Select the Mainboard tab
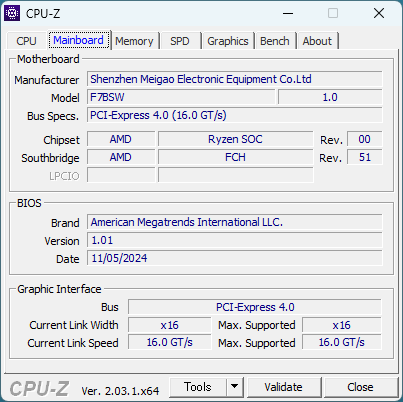 coord(79,40)
